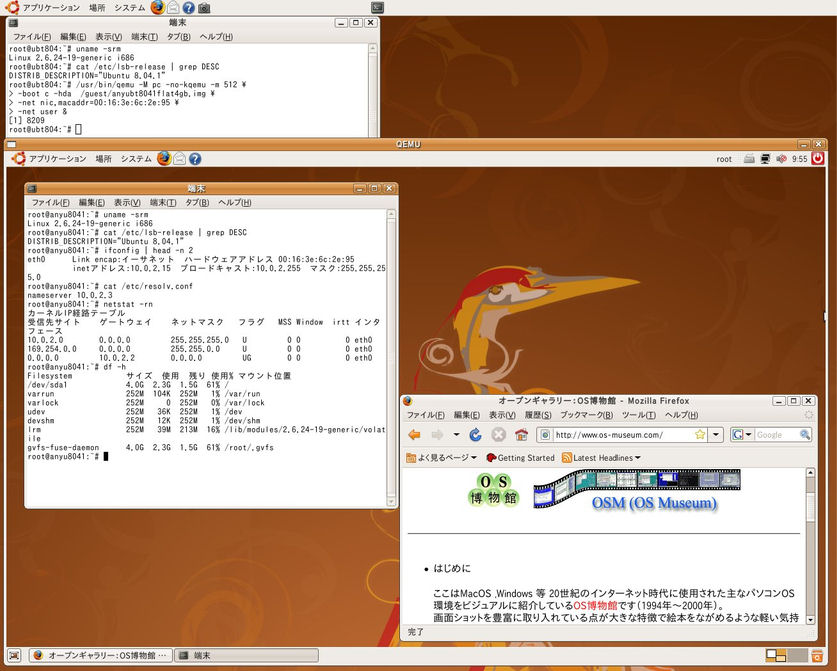Switch workspace using guest workspace switcher
This screenshot has width=837, height=671.
point(786,655)
